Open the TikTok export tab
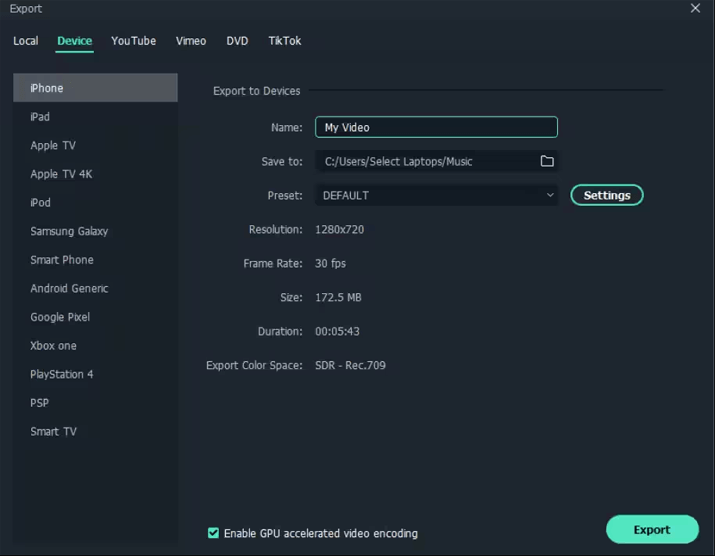 (285, 41)
